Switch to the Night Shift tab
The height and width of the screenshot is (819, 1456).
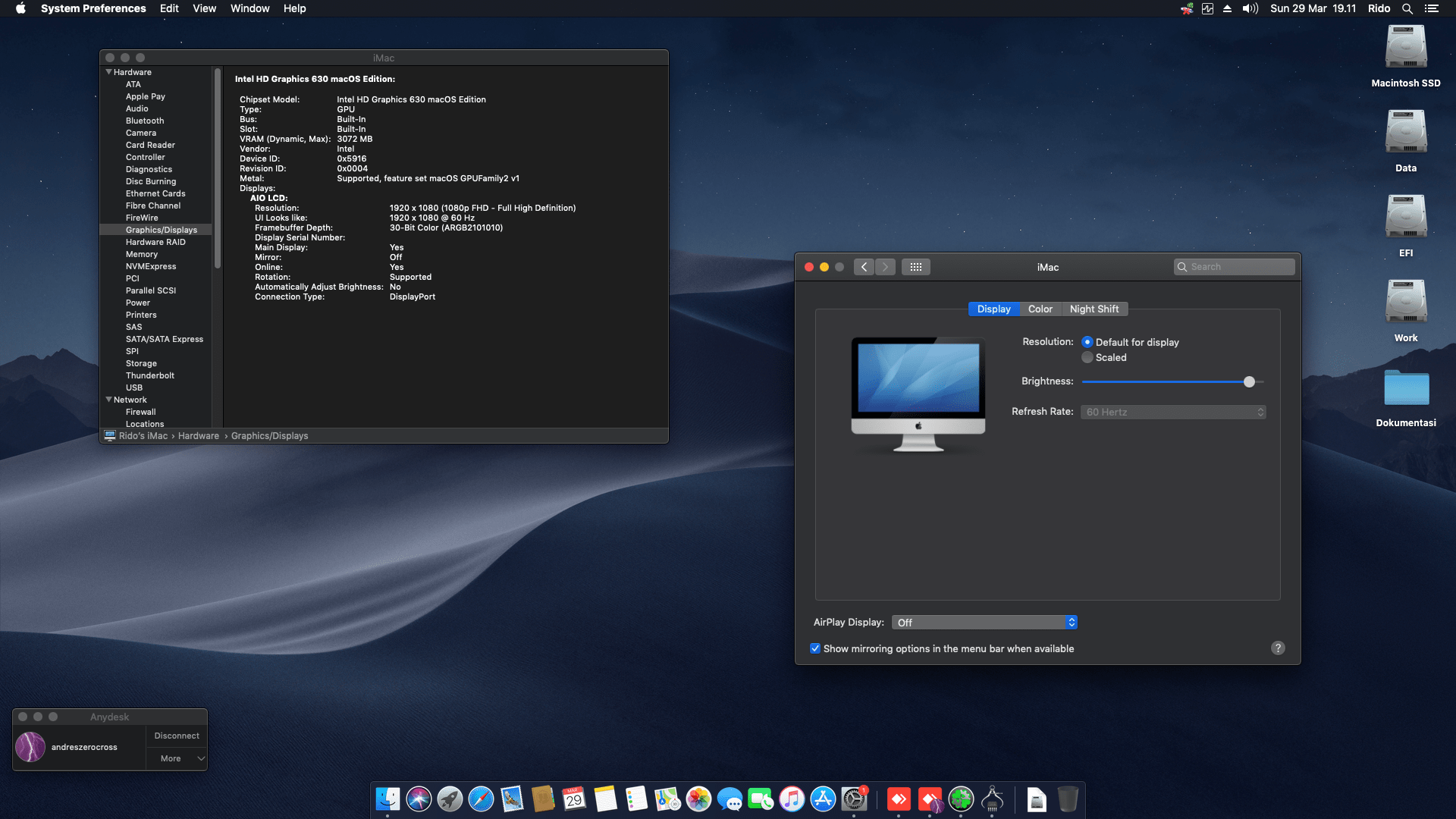point(1094,309)
